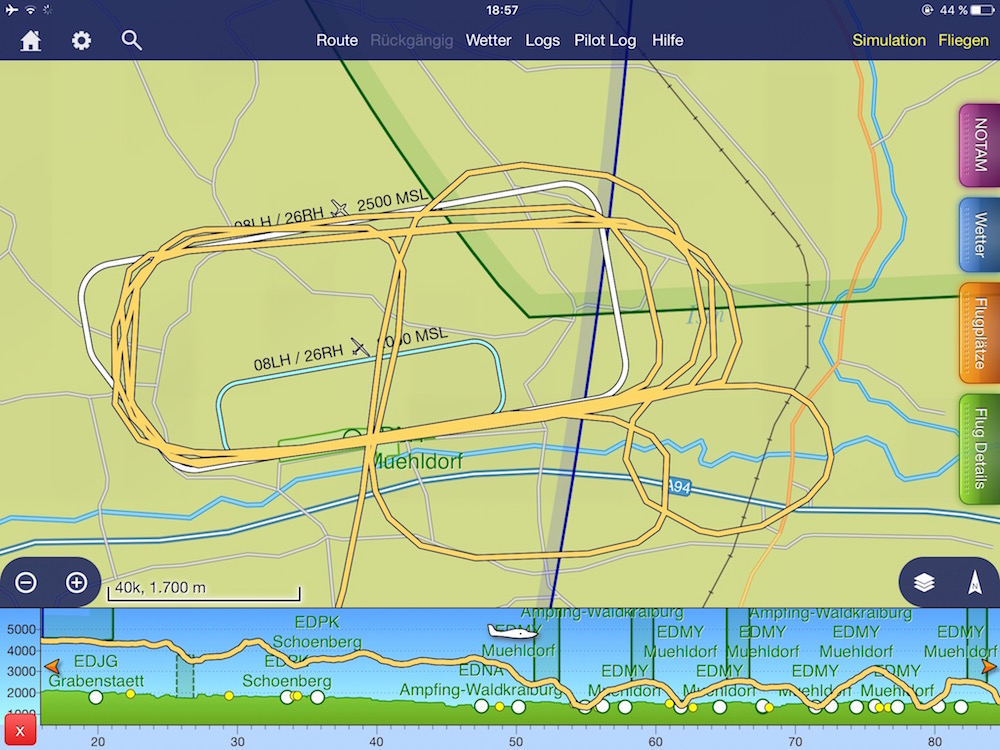
Task: Expand the orange Flugplätze side tab
Action: pos(979,333)
